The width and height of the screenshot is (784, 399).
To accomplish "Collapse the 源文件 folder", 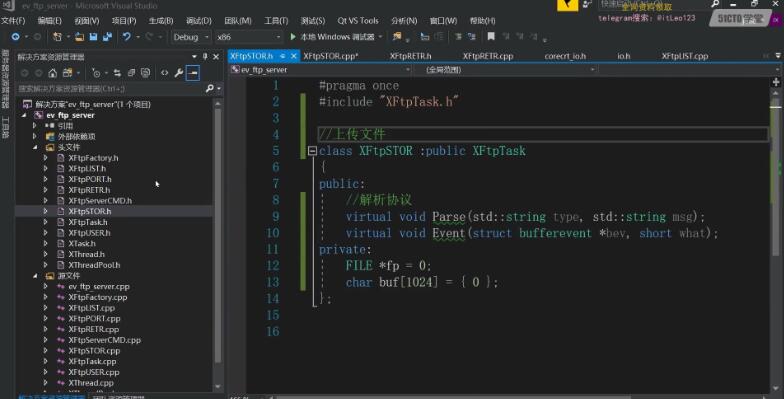I will pyautogui.click(x=35, y=276).
